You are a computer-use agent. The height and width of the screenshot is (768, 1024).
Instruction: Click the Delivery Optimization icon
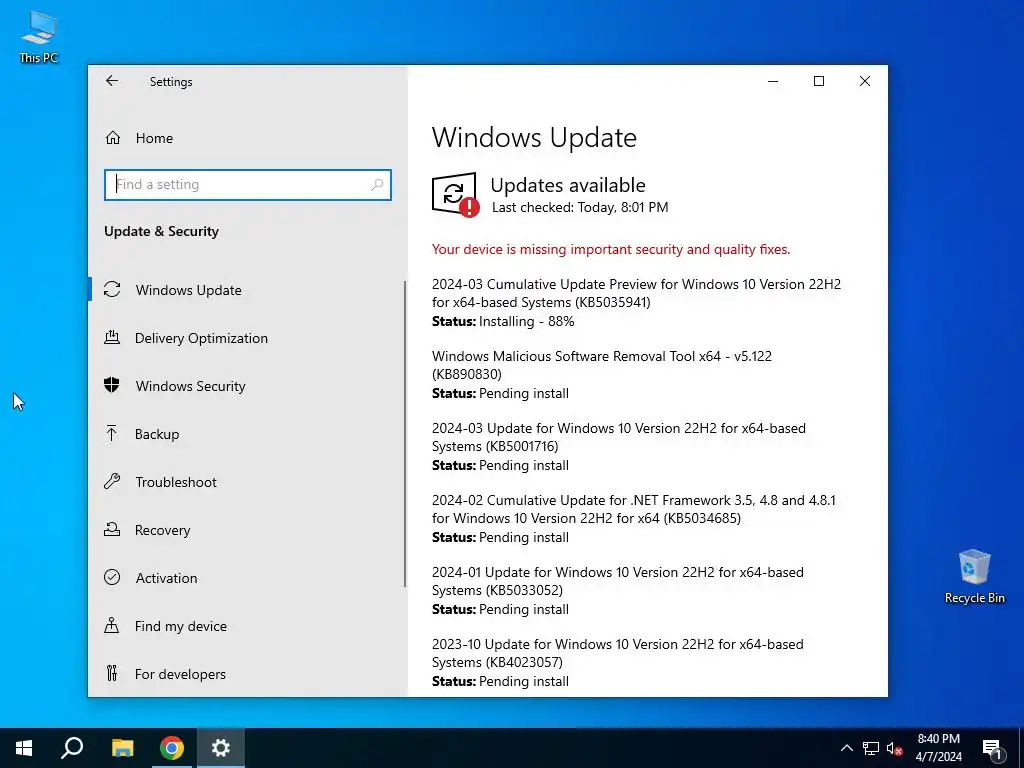pyautogui.click(x=112, y=337)
